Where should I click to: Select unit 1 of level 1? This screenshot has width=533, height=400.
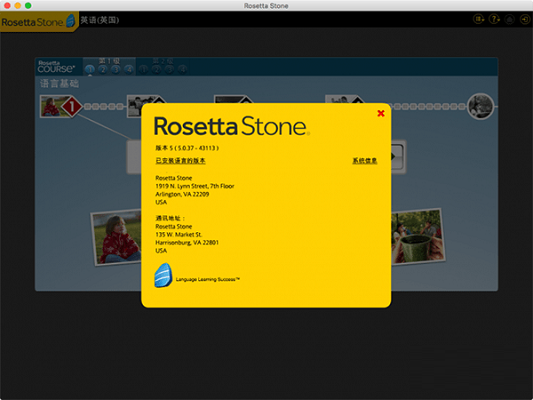tap(90, 70)
